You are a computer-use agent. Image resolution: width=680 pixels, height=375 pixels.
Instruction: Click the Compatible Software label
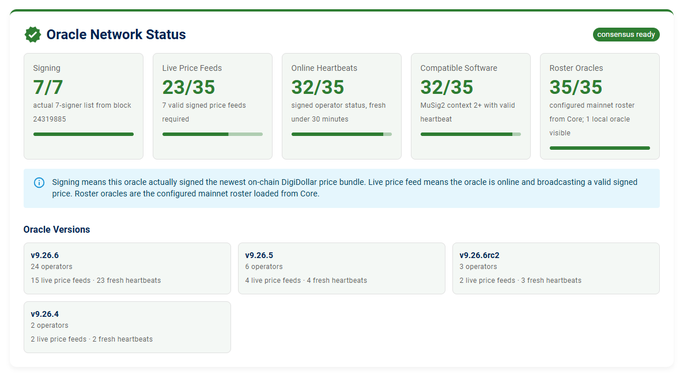458,68
